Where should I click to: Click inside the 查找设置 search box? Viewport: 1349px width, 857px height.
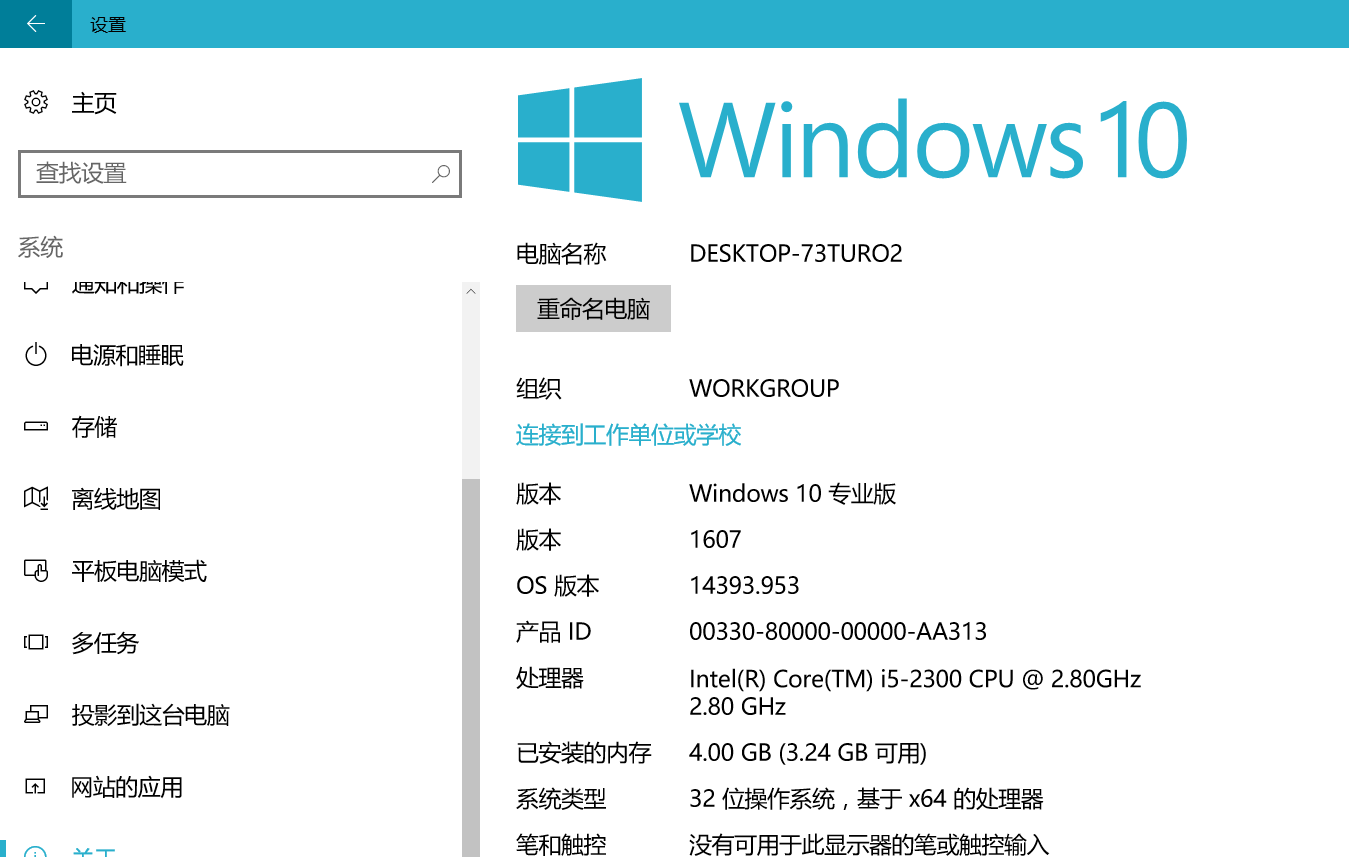pos(200,174)
